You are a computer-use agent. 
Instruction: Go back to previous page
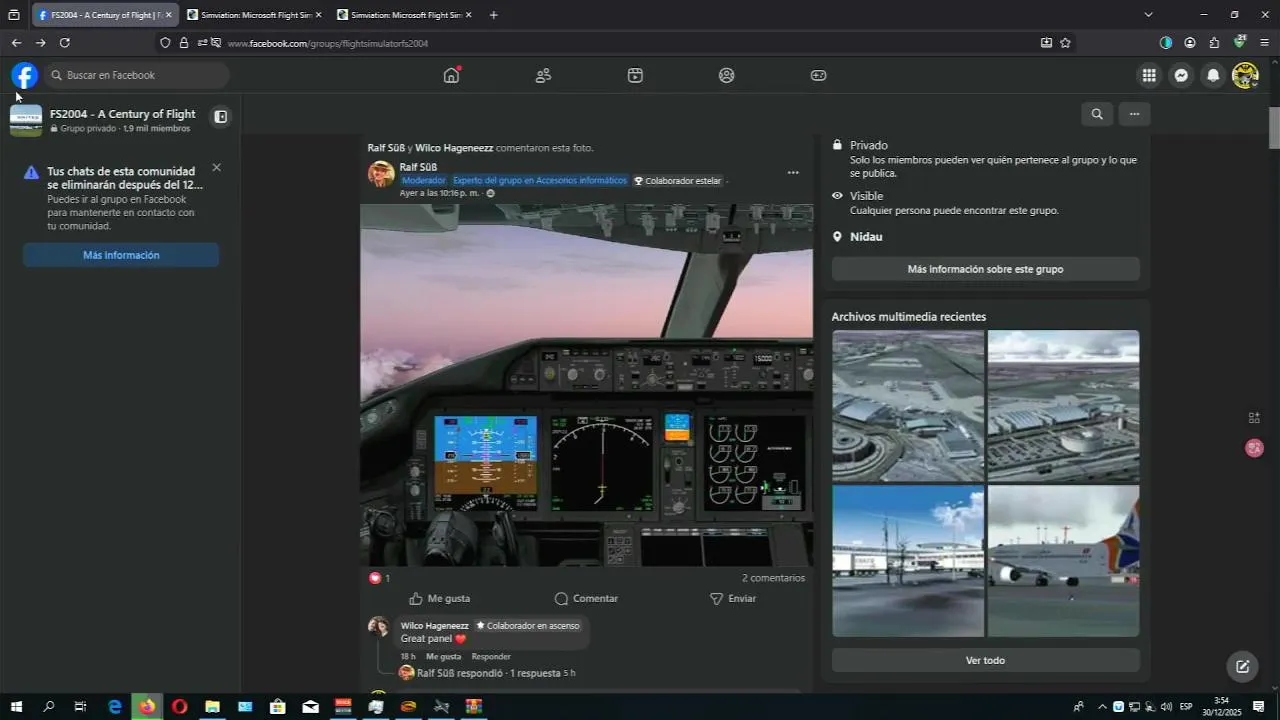pos(16,43)
